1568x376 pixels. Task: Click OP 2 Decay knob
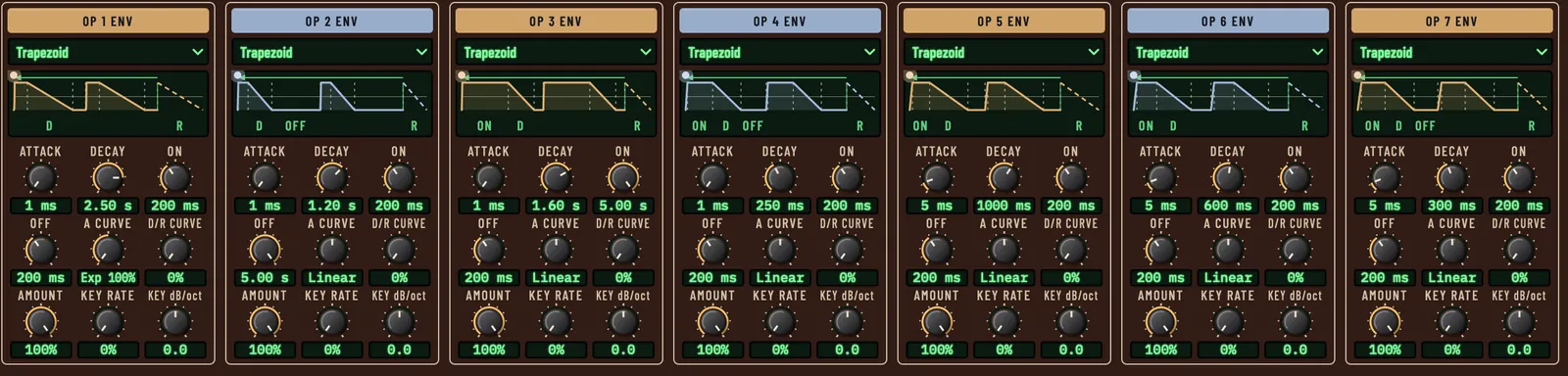click(332, 178)
